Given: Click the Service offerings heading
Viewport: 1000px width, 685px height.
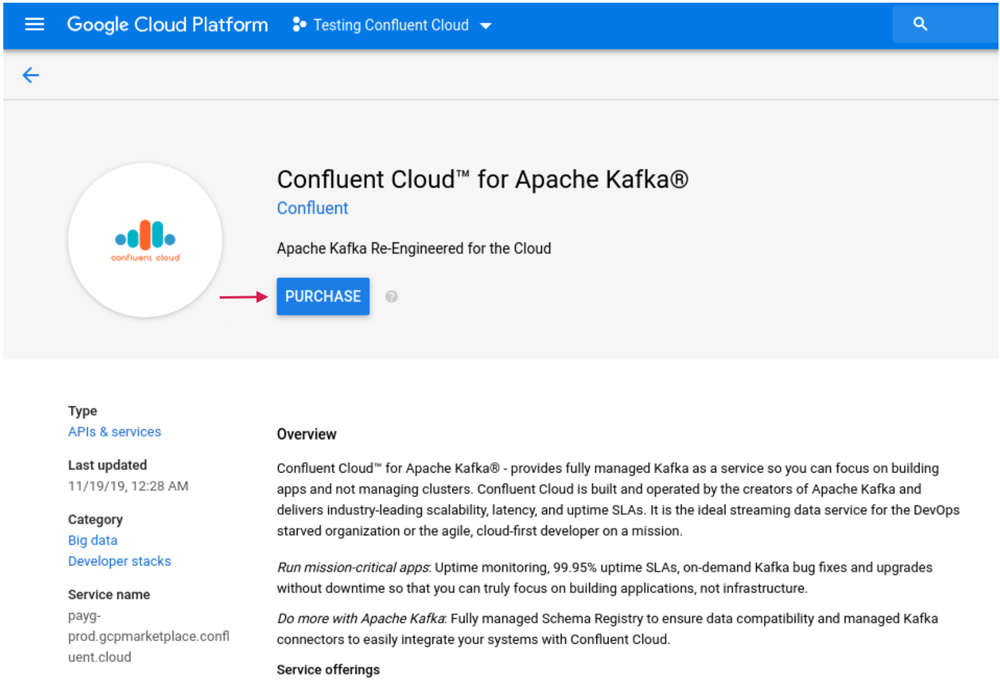Looking at the screenshot, I should pyautogui.click(x=328, y=670).
